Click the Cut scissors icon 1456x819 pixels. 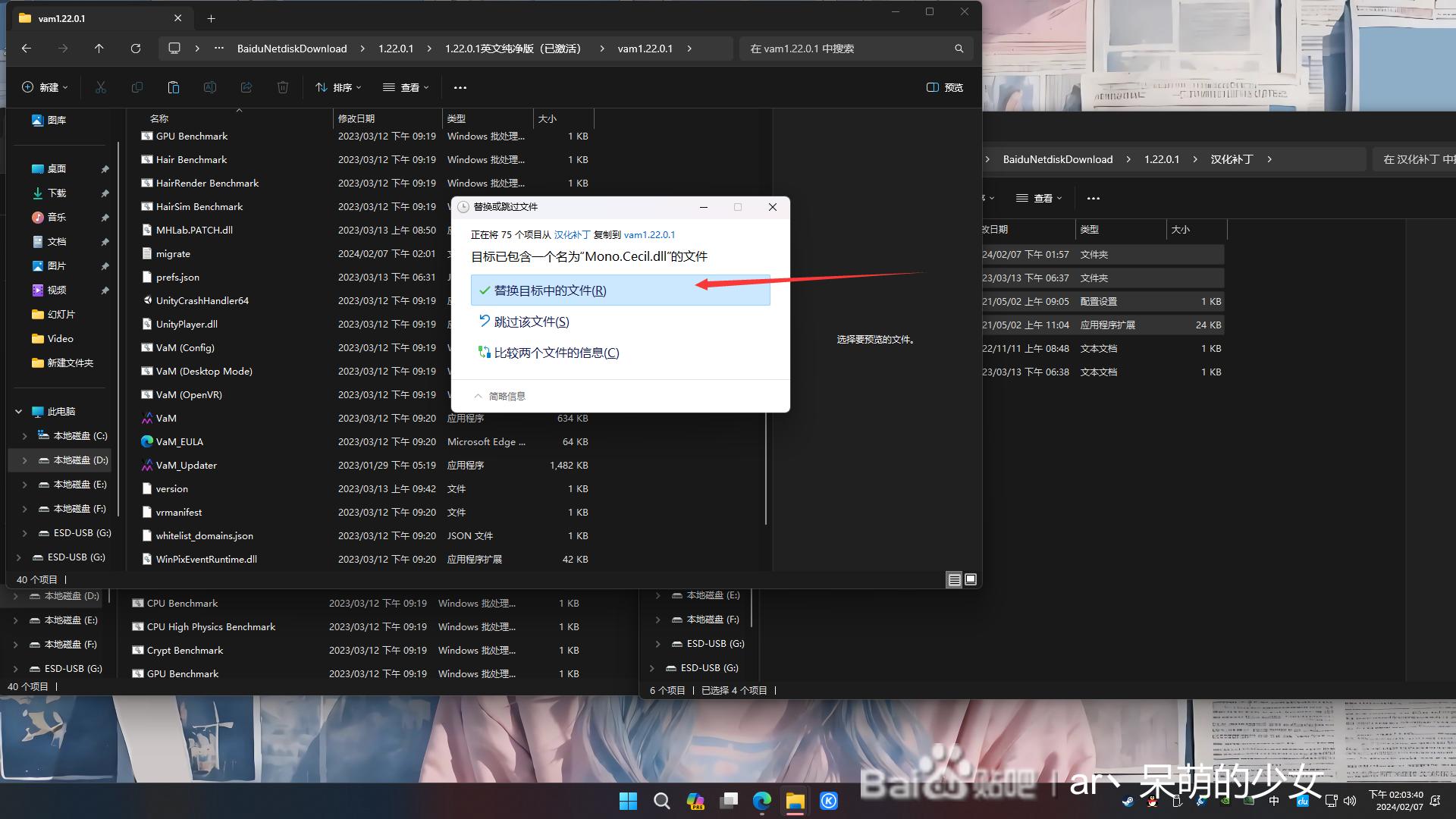point(101,87)
